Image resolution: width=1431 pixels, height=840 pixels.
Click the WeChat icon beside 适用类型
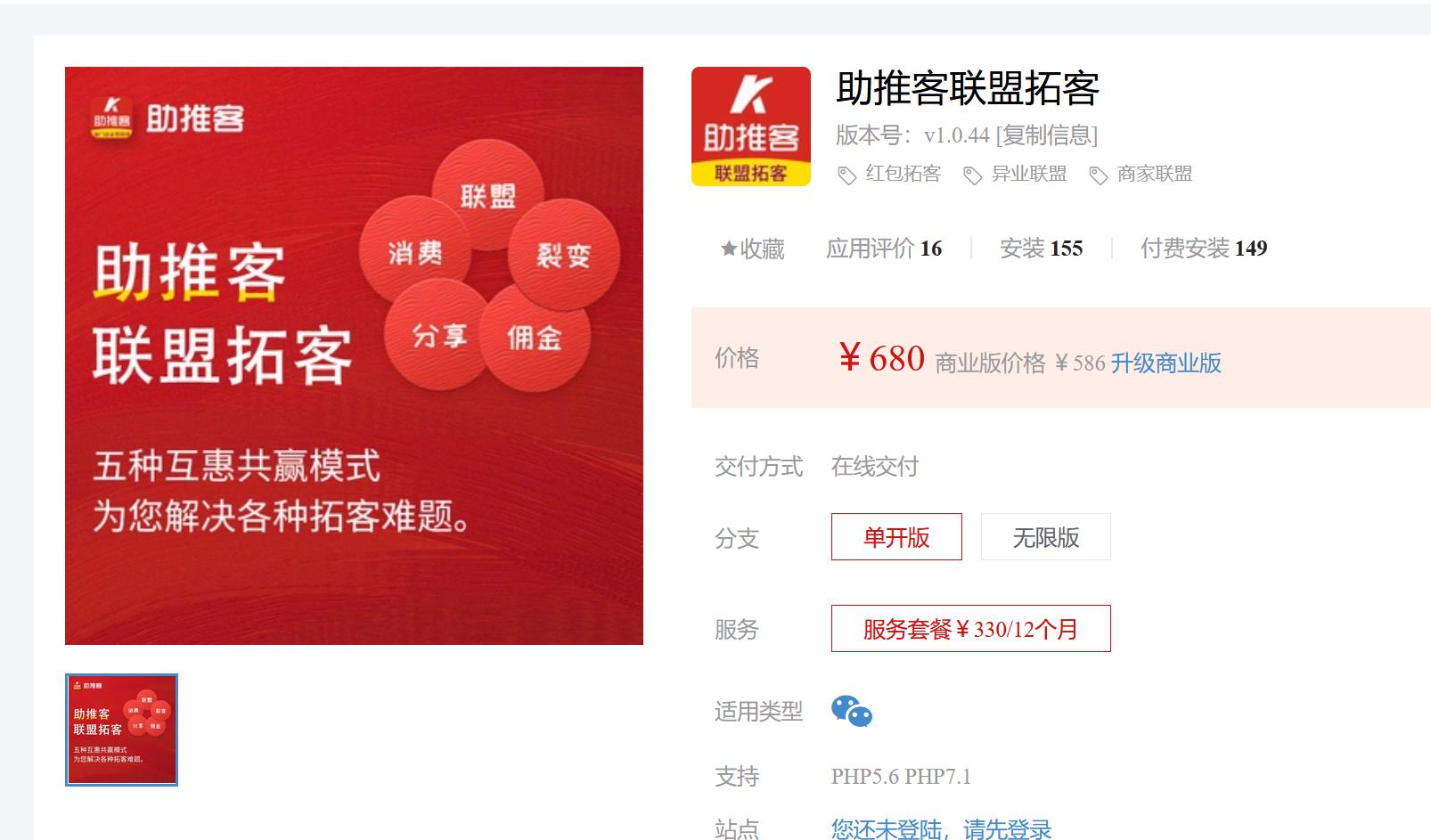click(852, 711)
